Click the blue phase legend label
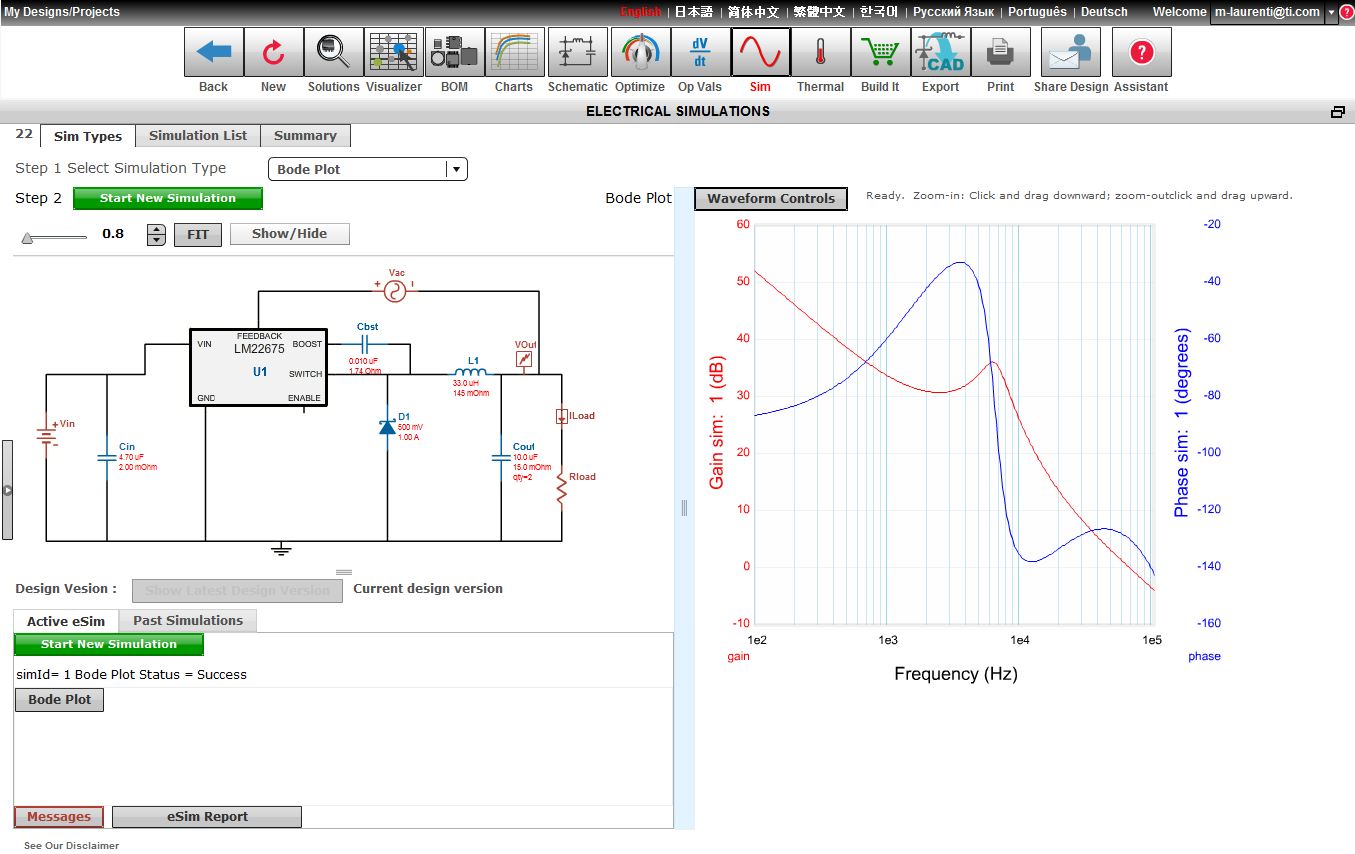The width and height of the screenshot is (1355, 854). tap(1204, 657)
